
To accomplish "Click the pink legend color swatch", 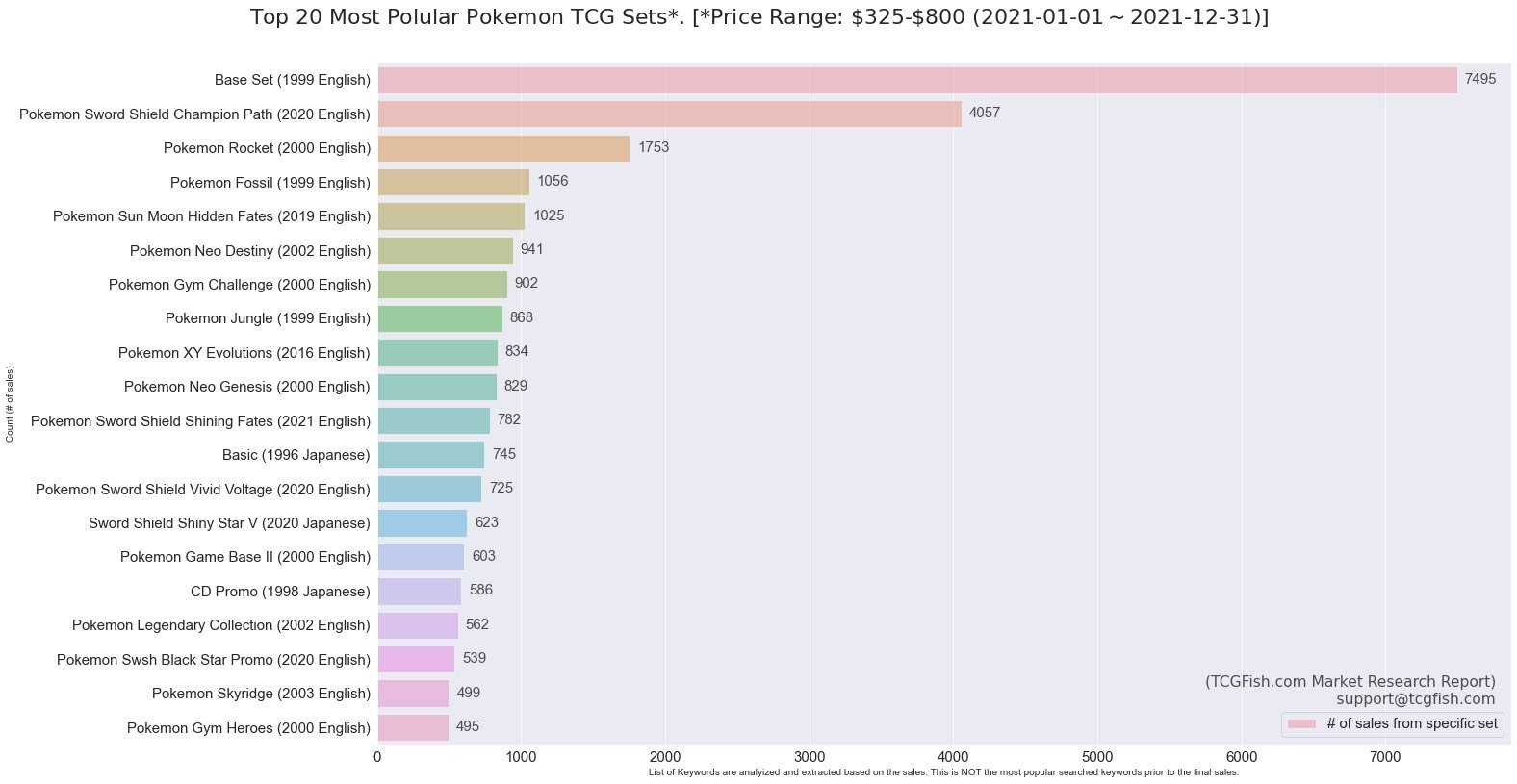I will [x=1301, y=723].
